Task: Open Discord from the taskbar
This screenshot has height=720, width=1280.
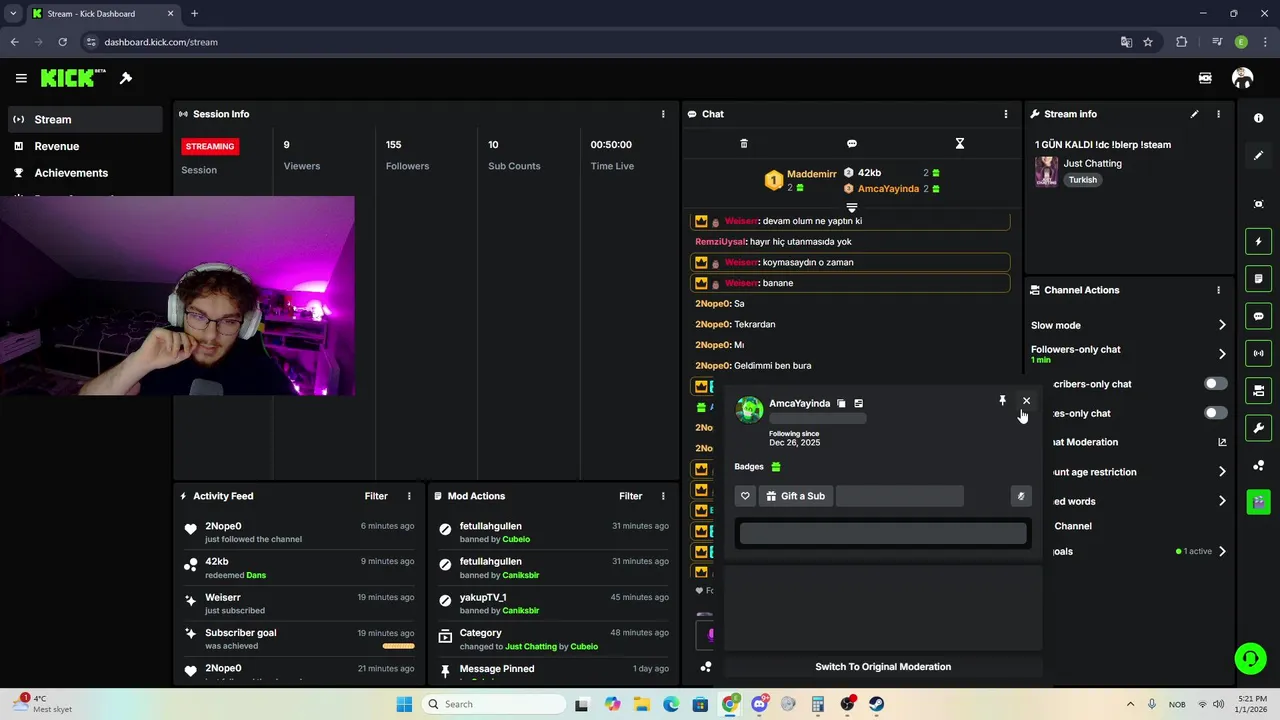Action: coord(759,704)
